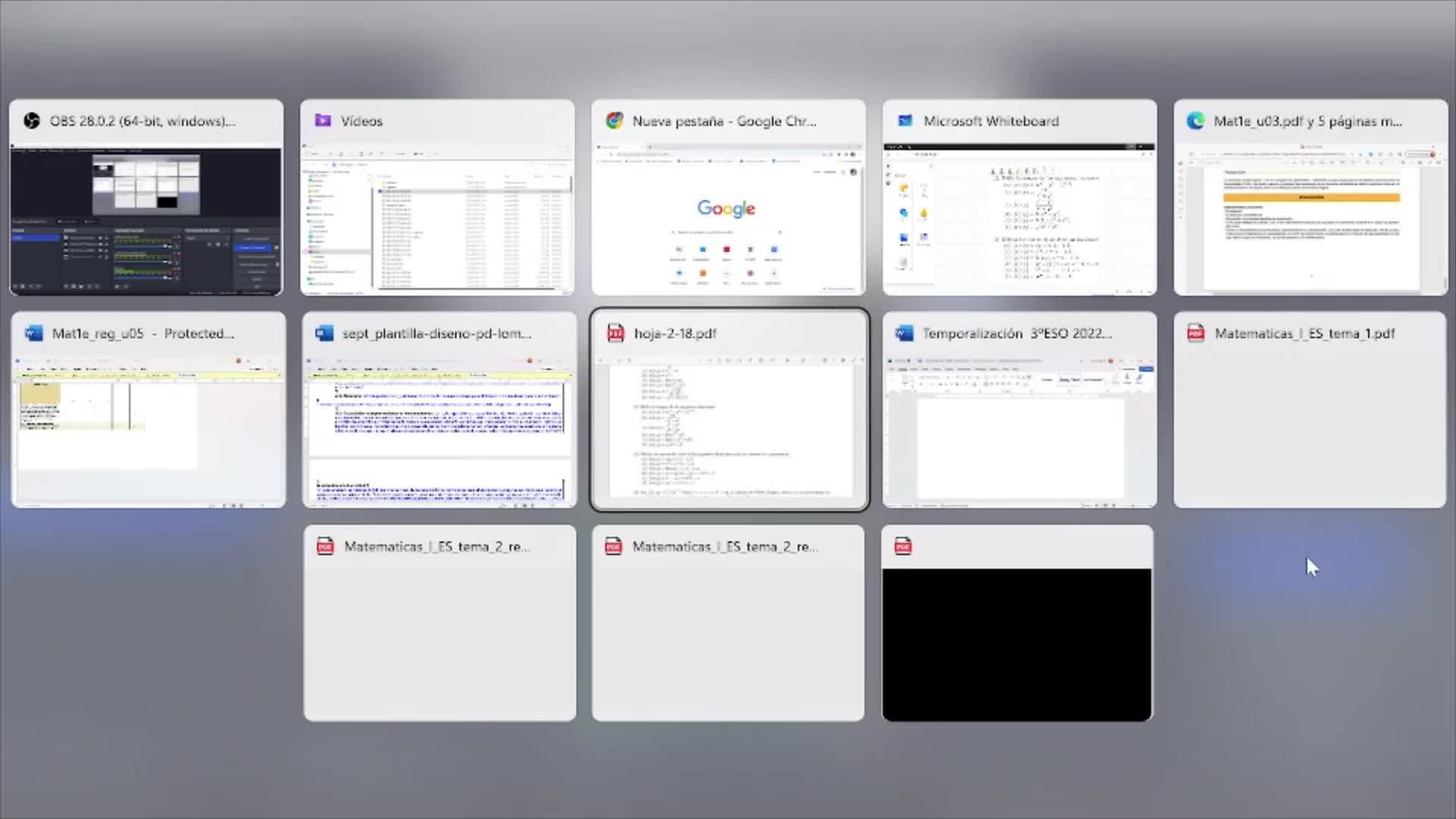Click the PDF icon beside hoja-2-18.pdf
Screen dimensions: 1456x819
pyautogui.click(x=615, y=334)
